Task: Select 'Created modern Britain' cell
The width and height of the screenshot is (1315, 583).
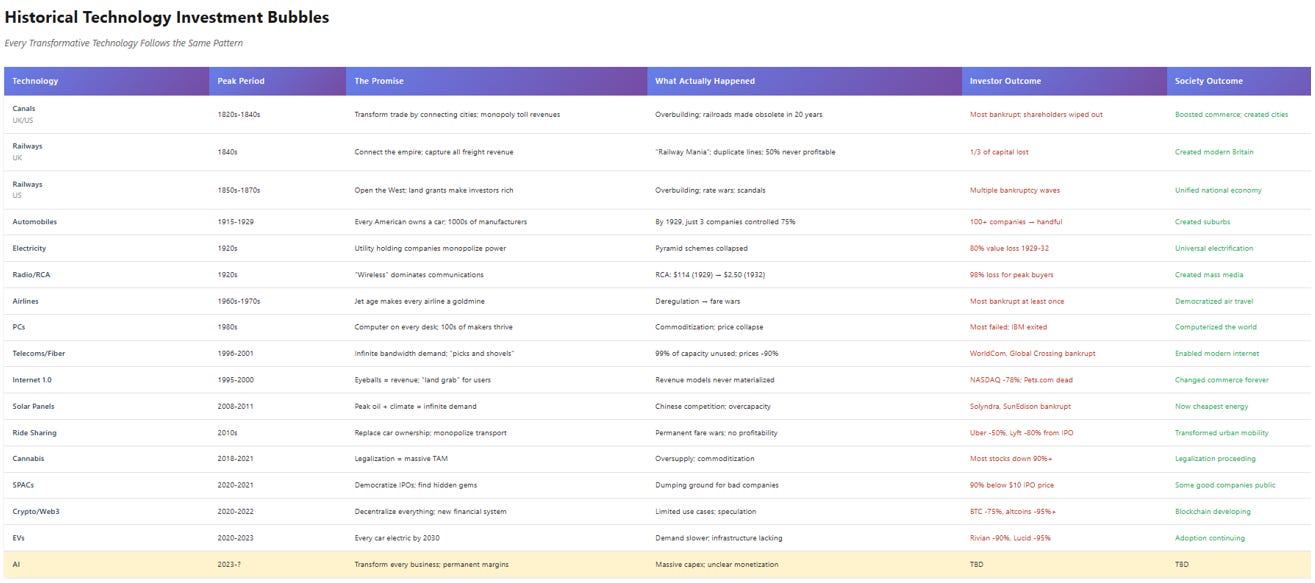Action: [x=1239, y=152]
